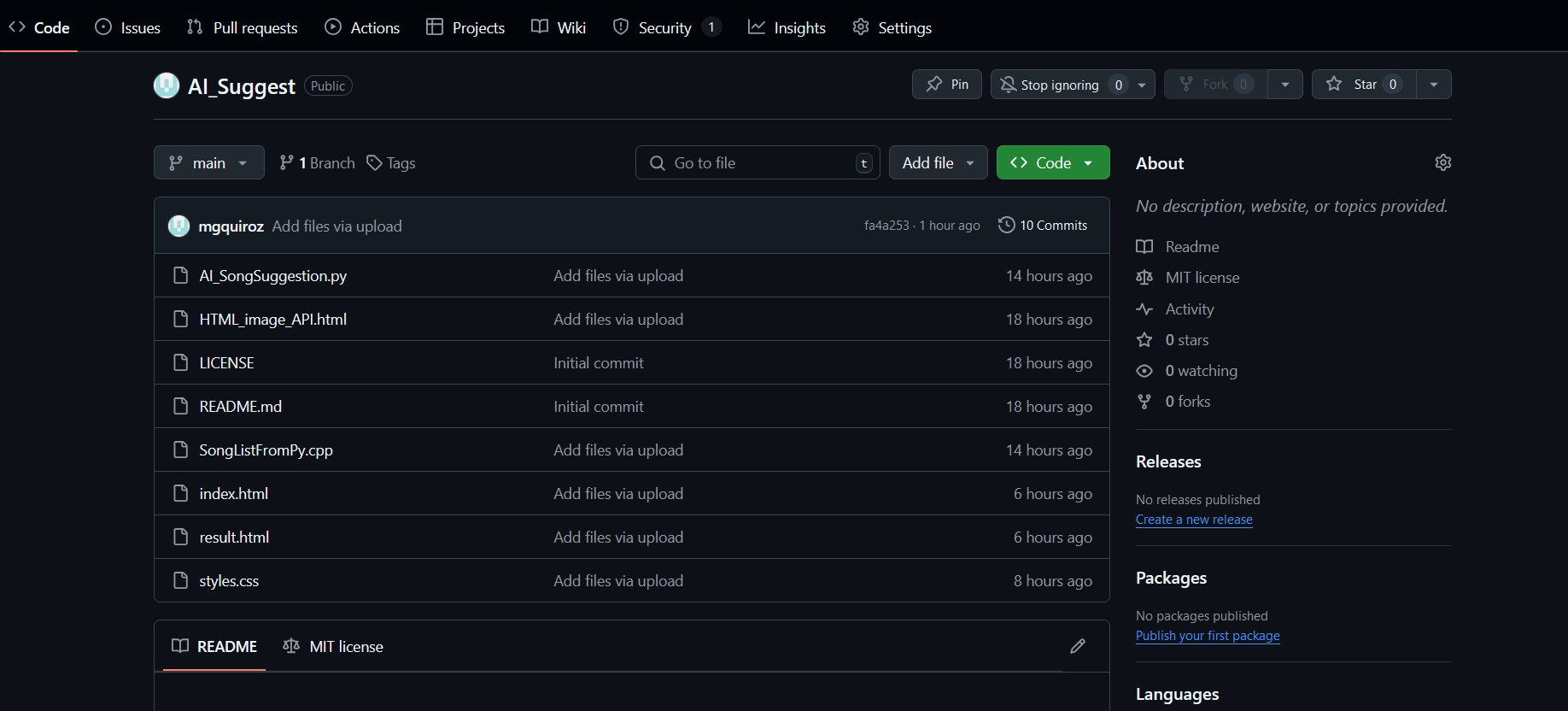Open file result.html

[x=234, y=538]
